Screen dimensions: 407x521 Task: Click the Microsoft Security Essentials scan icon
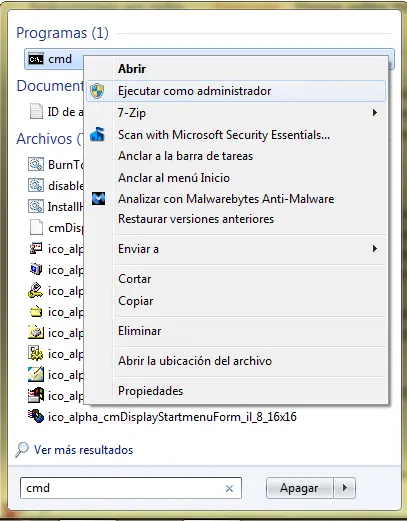(97, 134)
